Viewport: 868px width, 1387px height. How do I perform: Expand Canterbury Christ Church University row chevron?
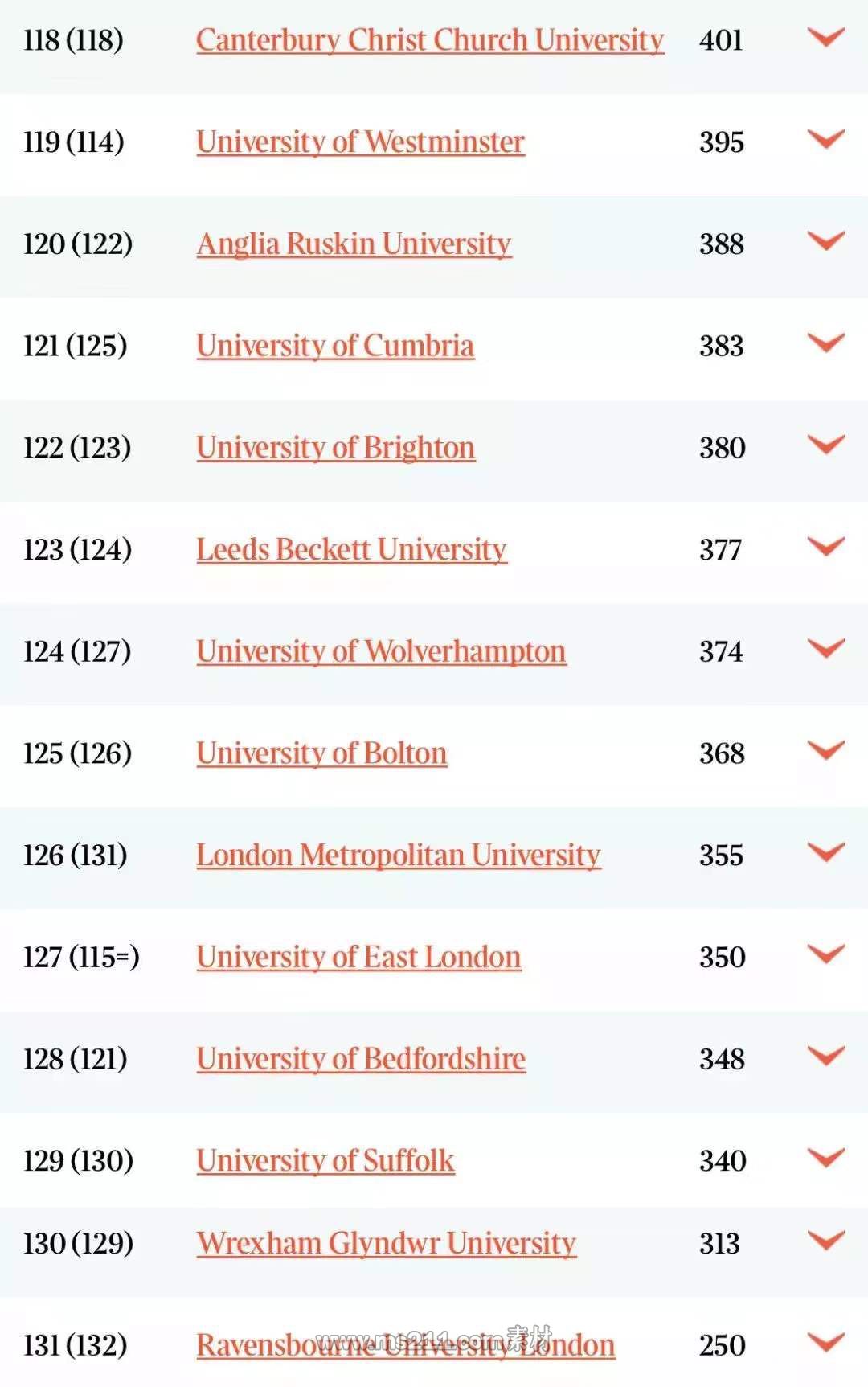[825, 37]
